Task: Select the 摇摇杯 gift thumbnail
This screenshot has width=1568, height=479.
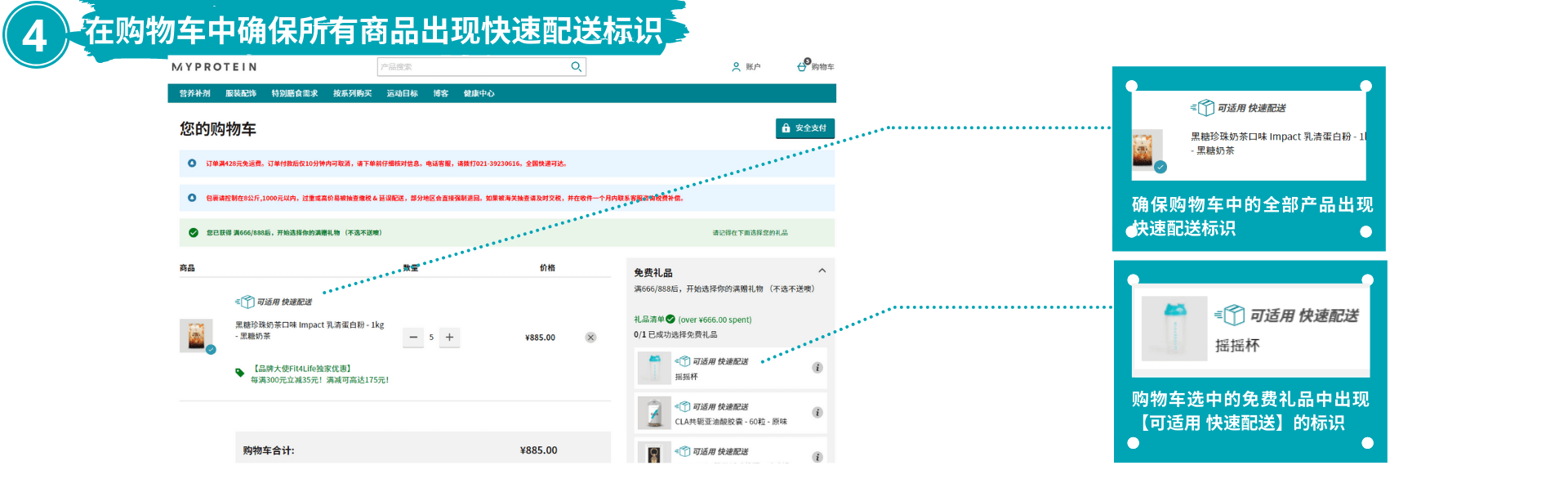Action: click(x=654, y=369)
